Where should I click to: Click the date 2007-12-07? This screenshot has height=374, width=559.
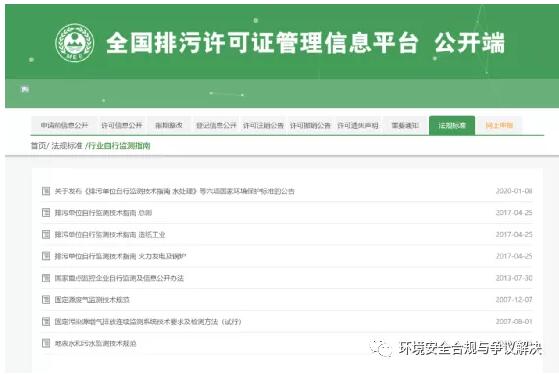coord(514,300)
